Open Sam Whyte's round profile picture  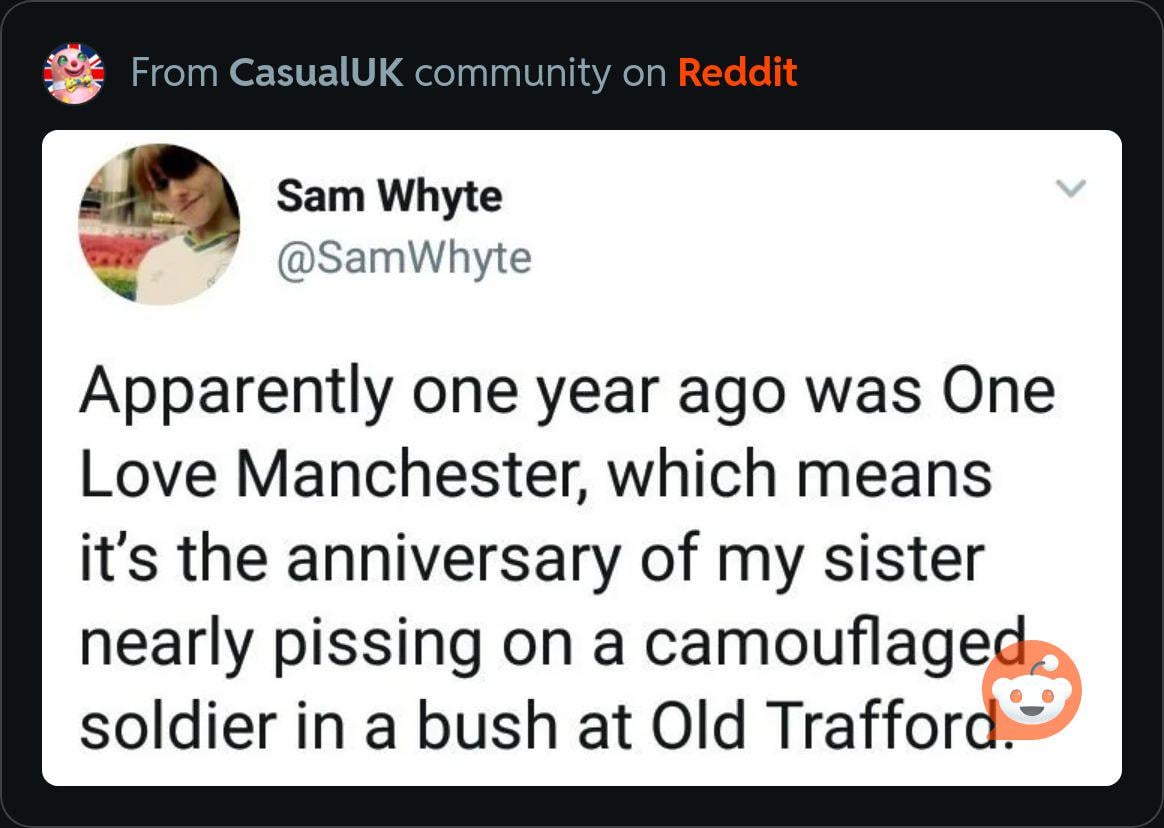160,224
